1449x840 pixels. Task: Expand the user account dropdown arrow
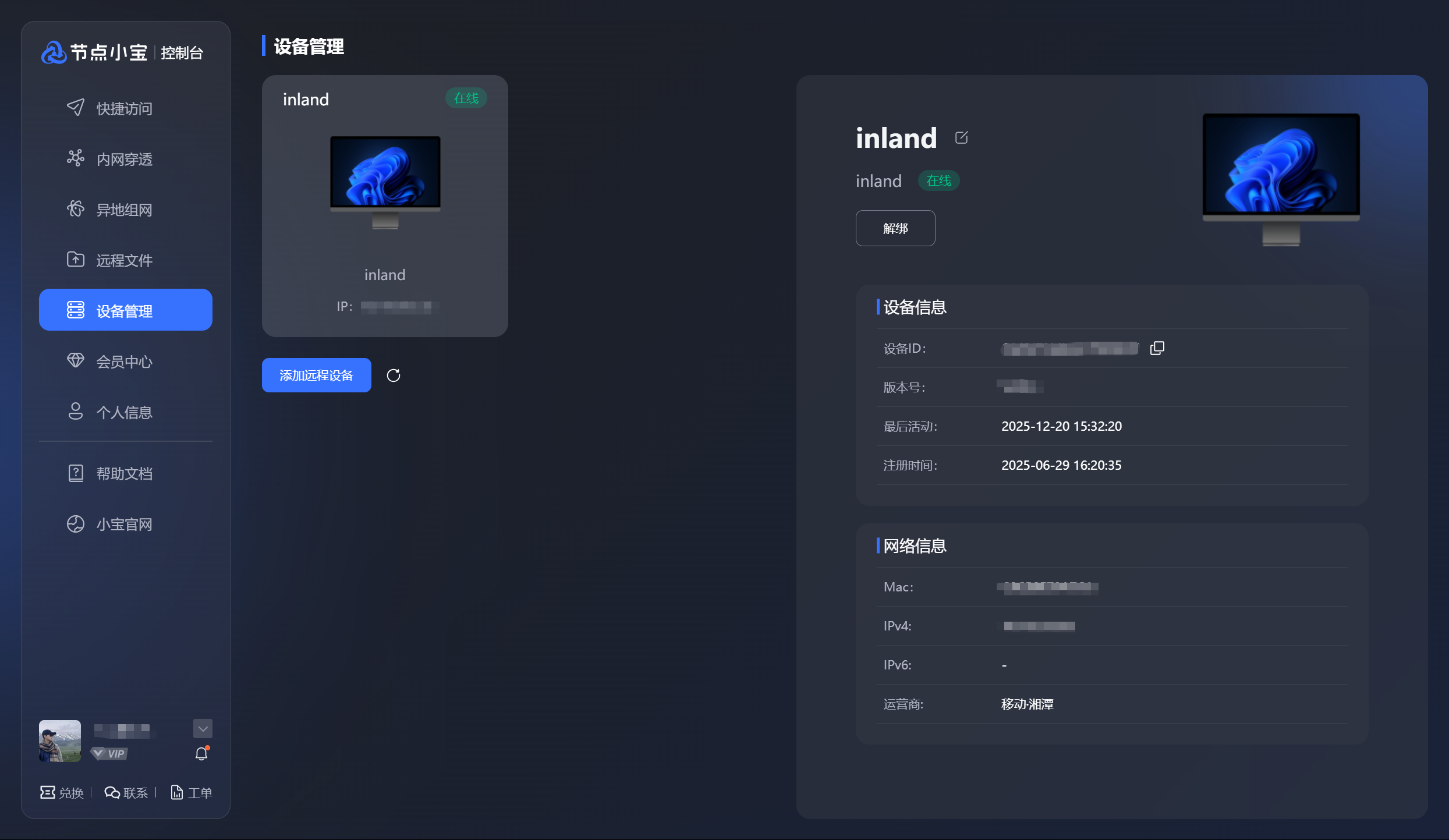(203, 728)
